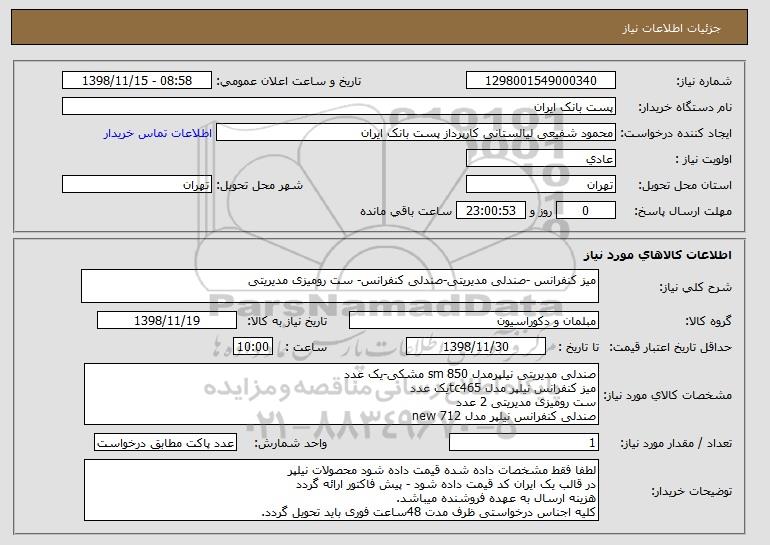Image resolution: width=770 pixels, height=545 pixels.
Task: Click the buyer organization field 'پست بانک ایران'
Action: point(339,107)
